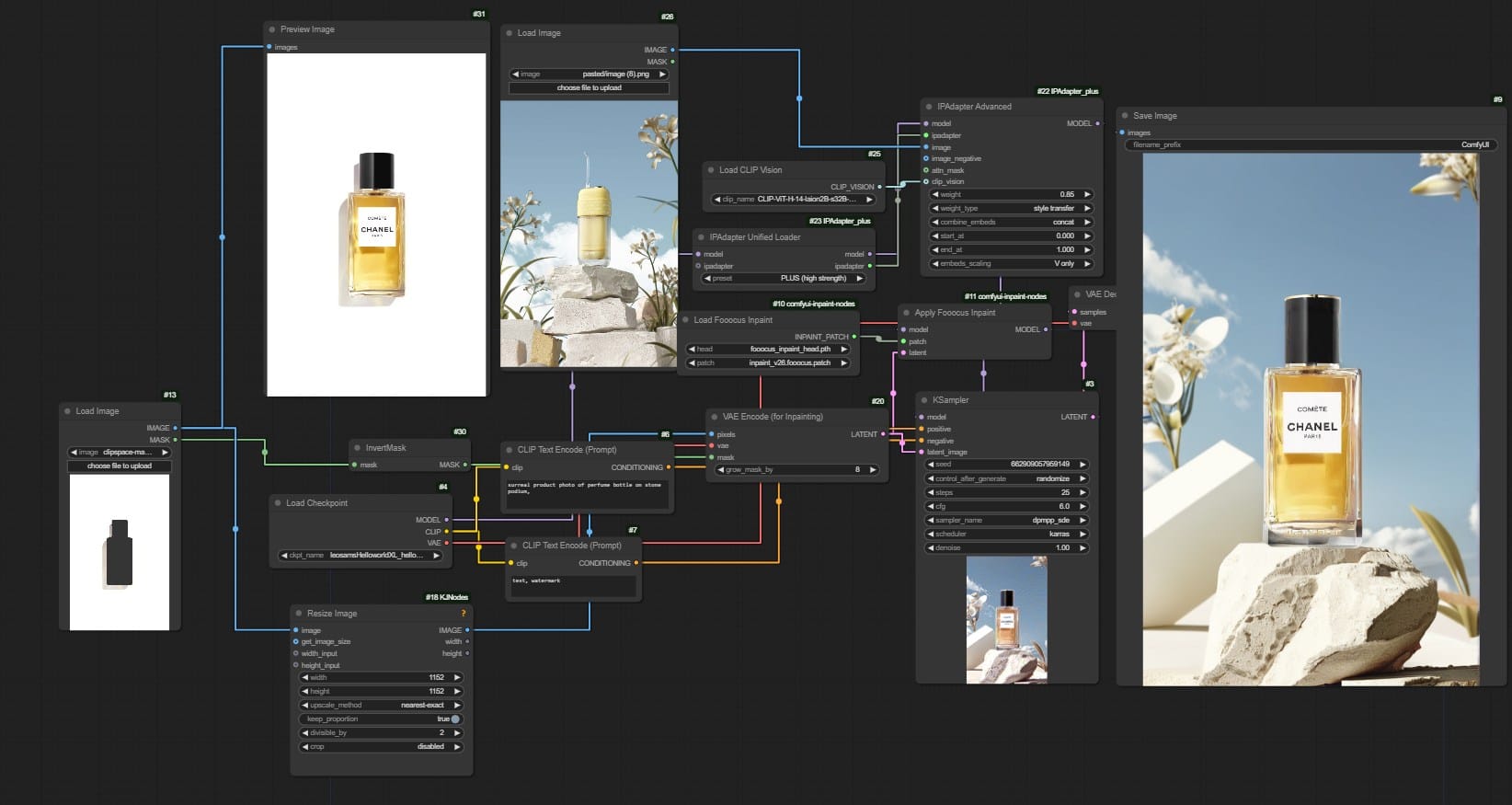Open the embeds_scaling dropdown set to V only
Image resolution: width=1512 pixels, height=805 pixels.
pyautogui.click(x=1012, y=264)
